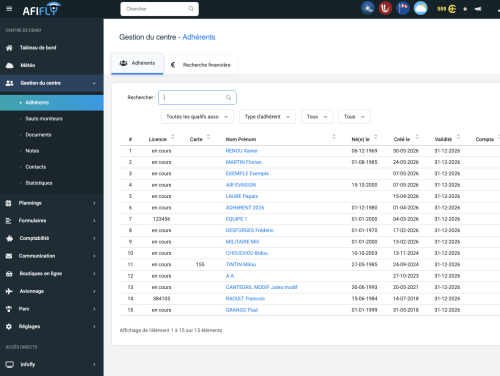Screen dimensions: 500x376
Task: Click carte value 155
Action: (x=200, y=264)
